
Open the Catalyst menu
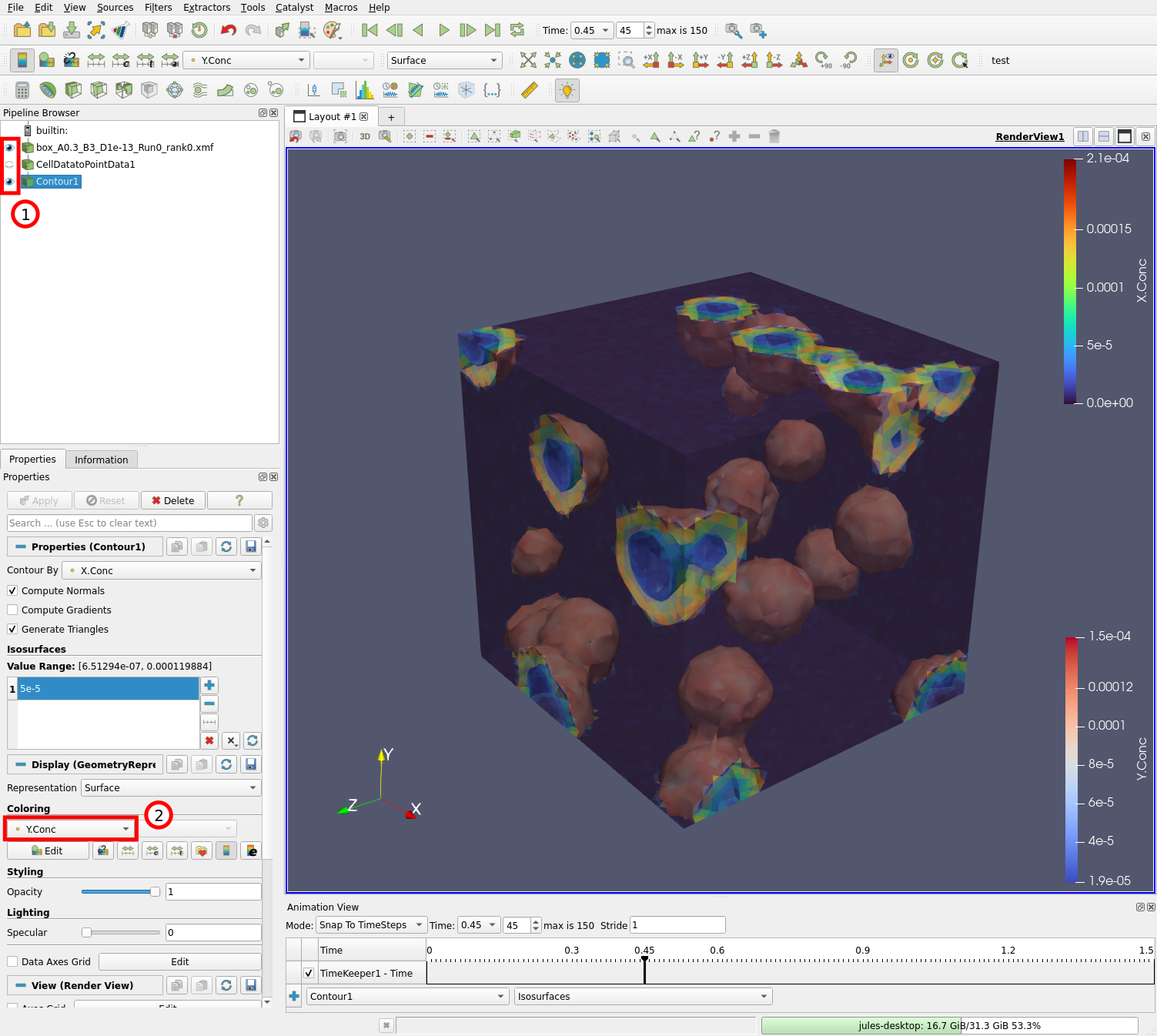click(x=294, y=7)
